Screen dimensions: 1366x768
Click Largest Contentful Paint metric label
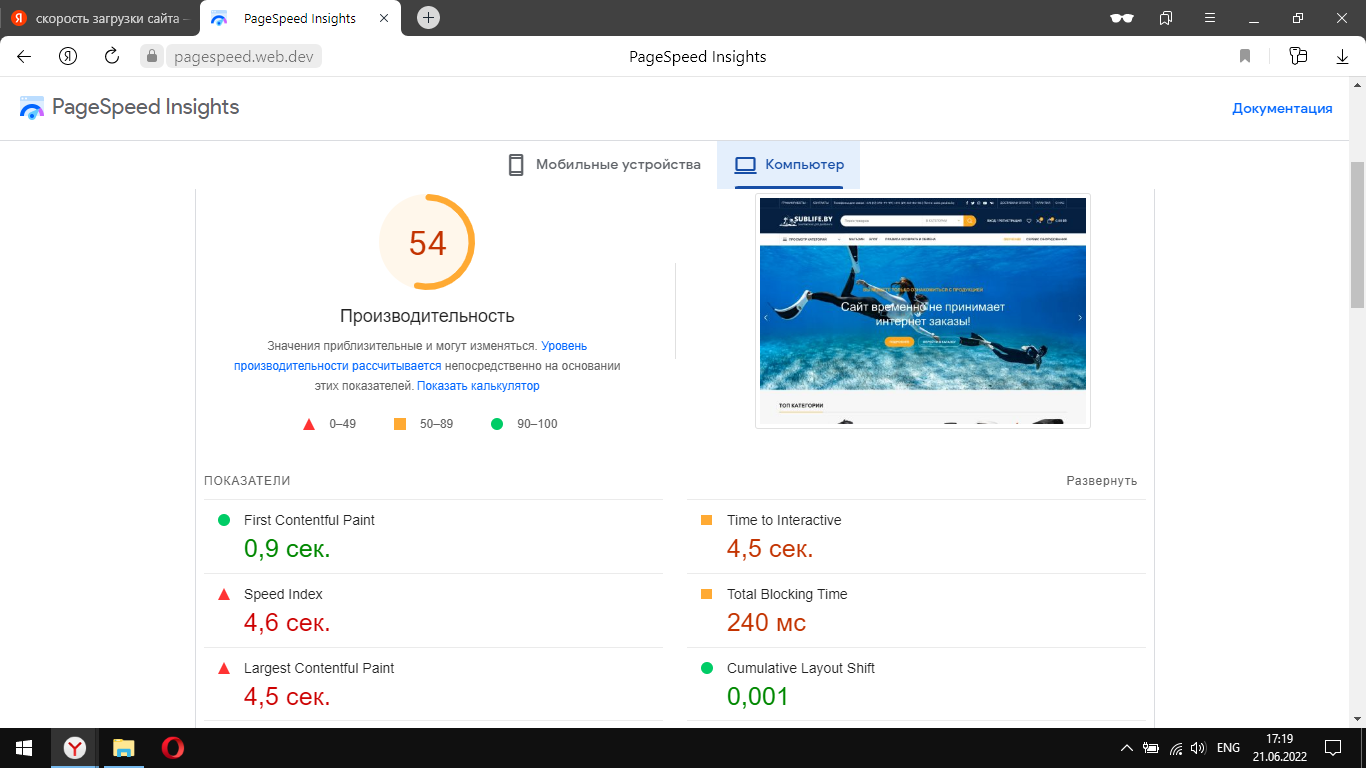click(319, 668)
